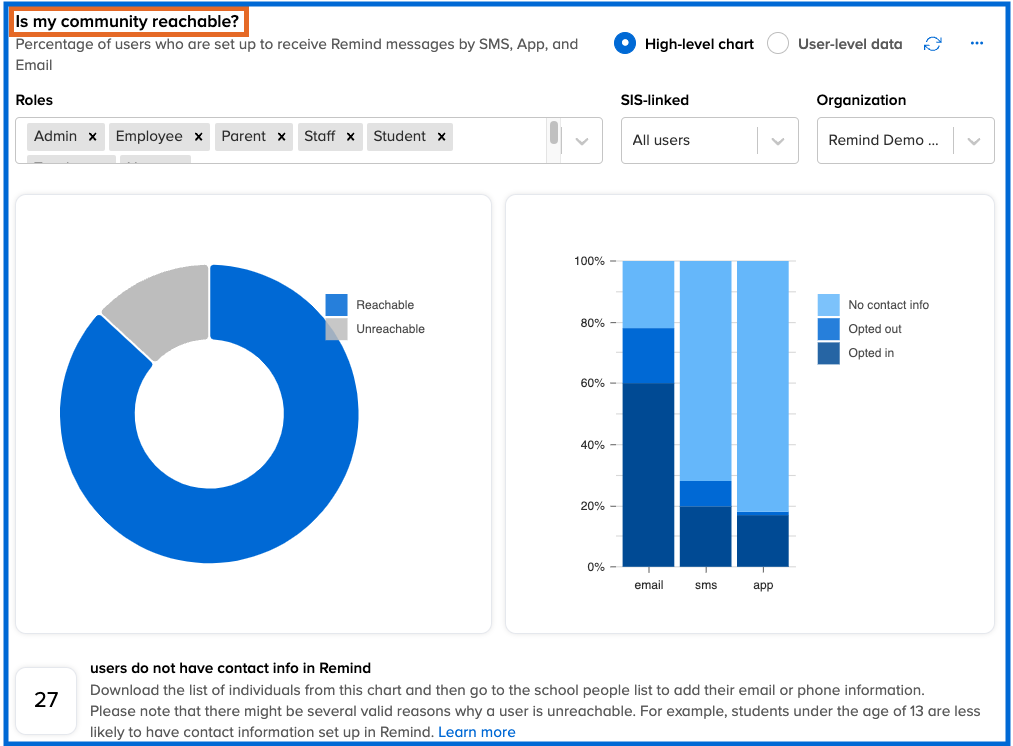
Task: Remove the Employee role tag
Action: coord(199,137)
